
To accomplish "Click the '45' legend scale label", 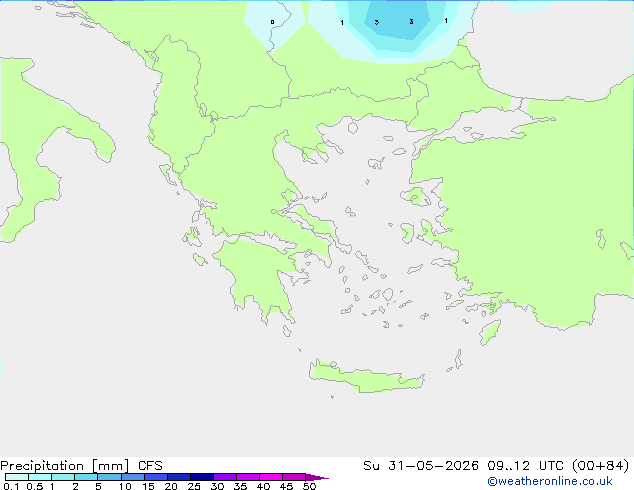I will click(x=286, y=486).
